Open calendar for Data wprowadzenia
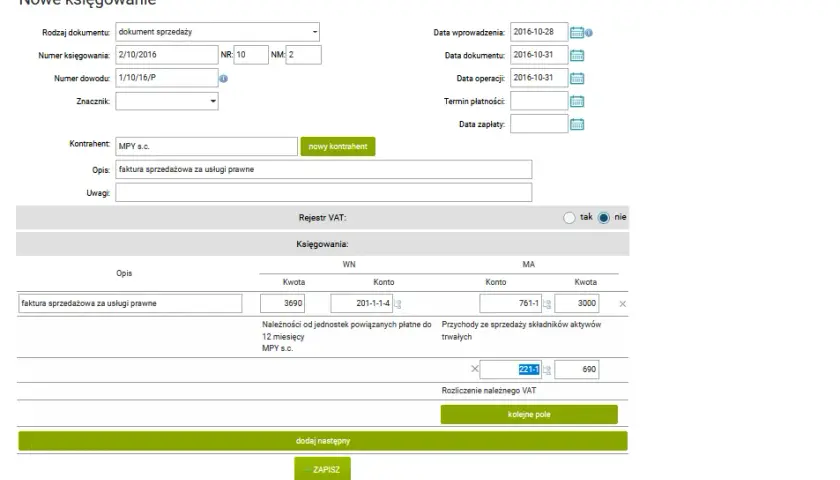This screenshot has height=480, width=840. click(x=576, y=33)
